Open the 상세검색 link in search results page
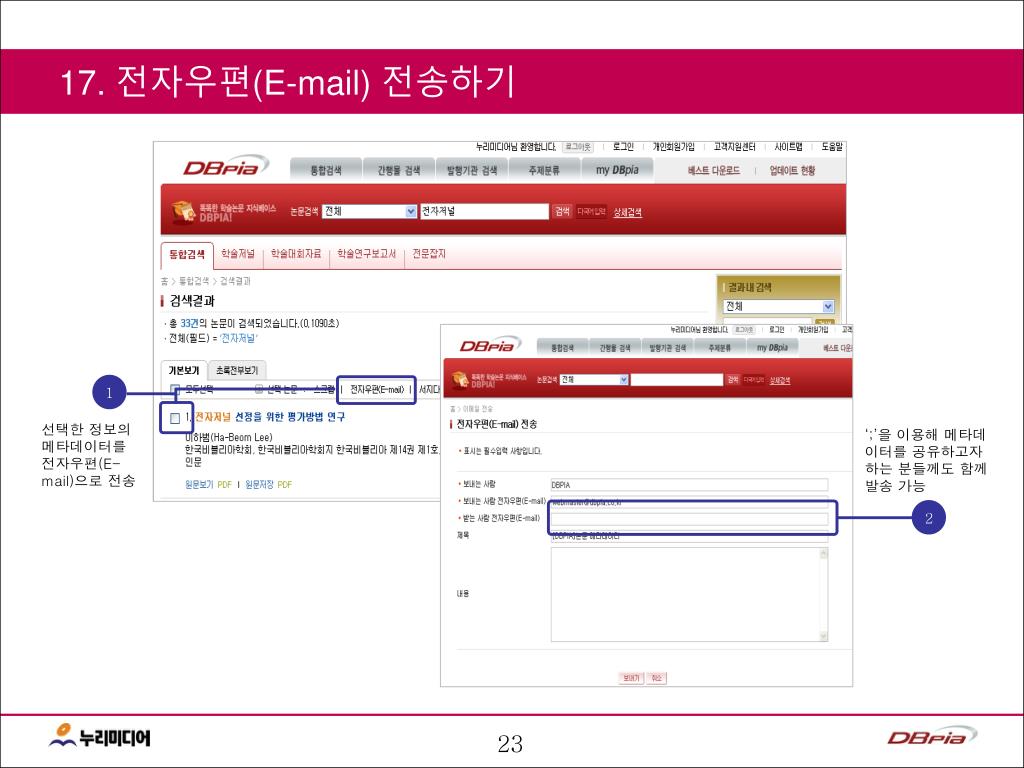The height and width of the screenshot is (768, 1024). (628, 212)
